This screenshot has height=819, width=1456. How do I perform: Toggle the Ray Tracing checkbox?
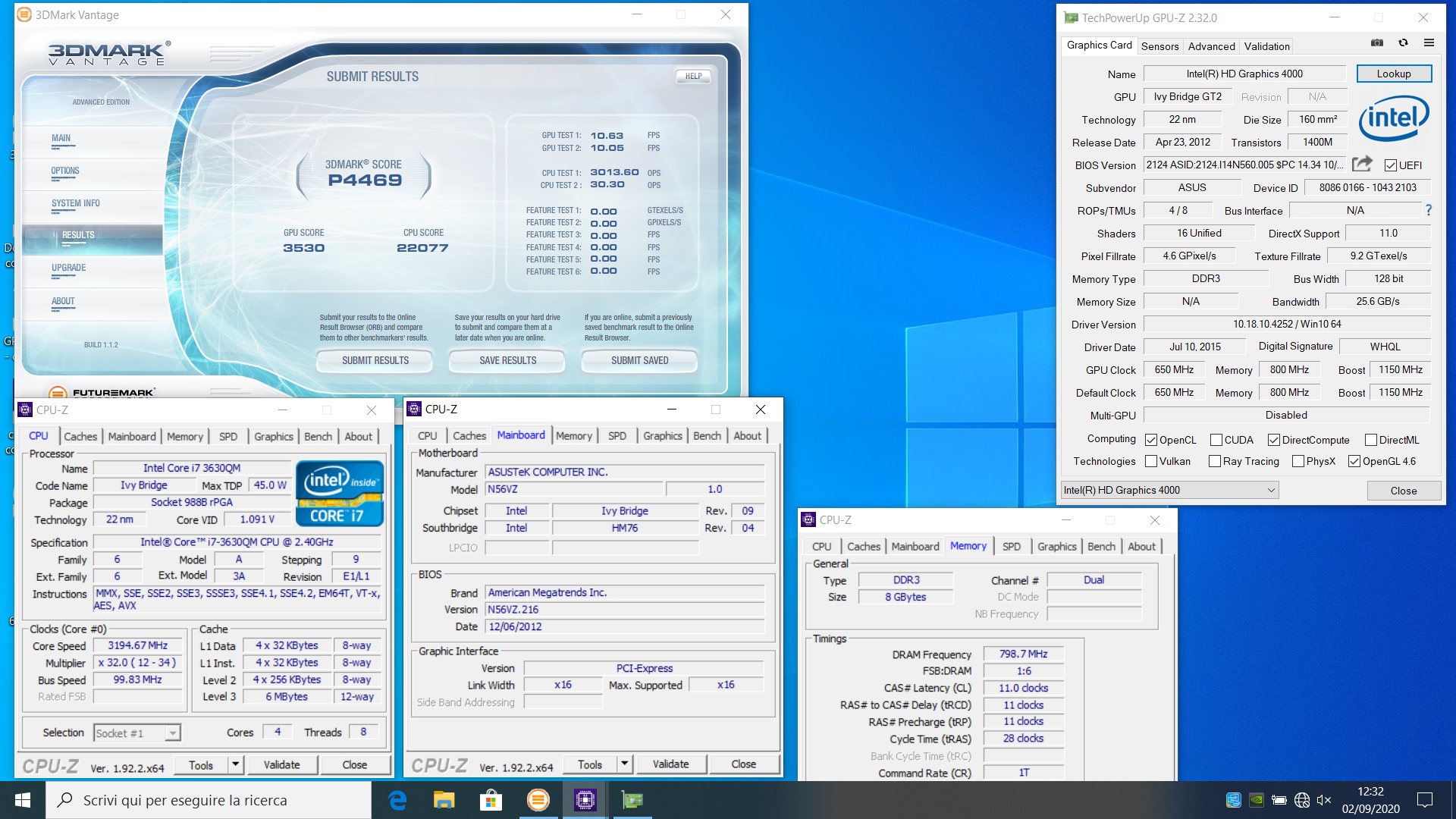coord(1215,461)
